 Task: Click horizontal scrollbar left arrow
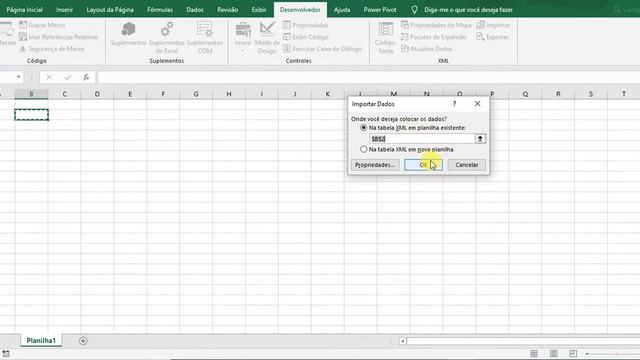[402, 341]
